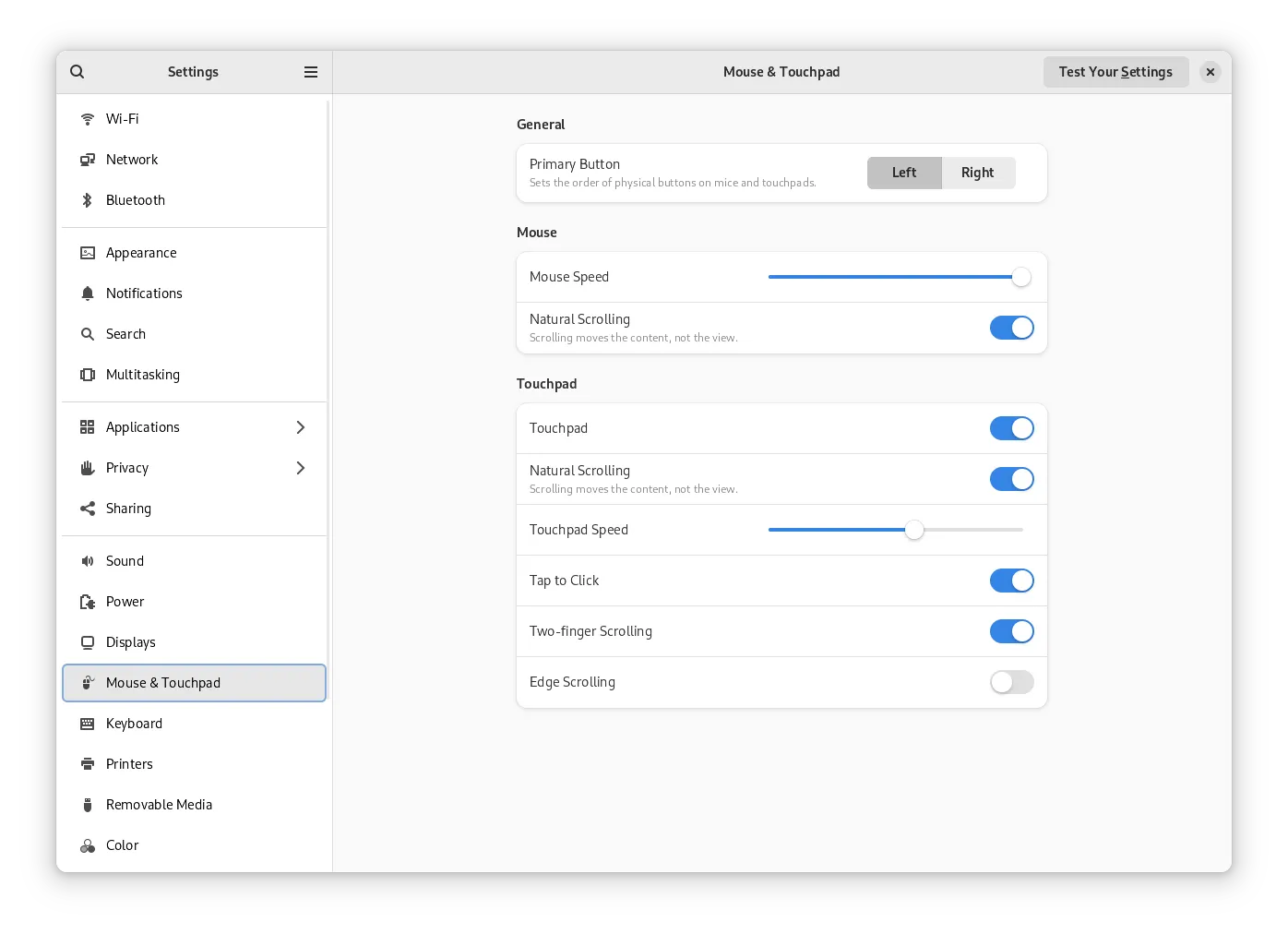The height and width of the screenshot is (934, 1288).
Task: Click the search magnifier icon in header
Action: tap(78, 72)
